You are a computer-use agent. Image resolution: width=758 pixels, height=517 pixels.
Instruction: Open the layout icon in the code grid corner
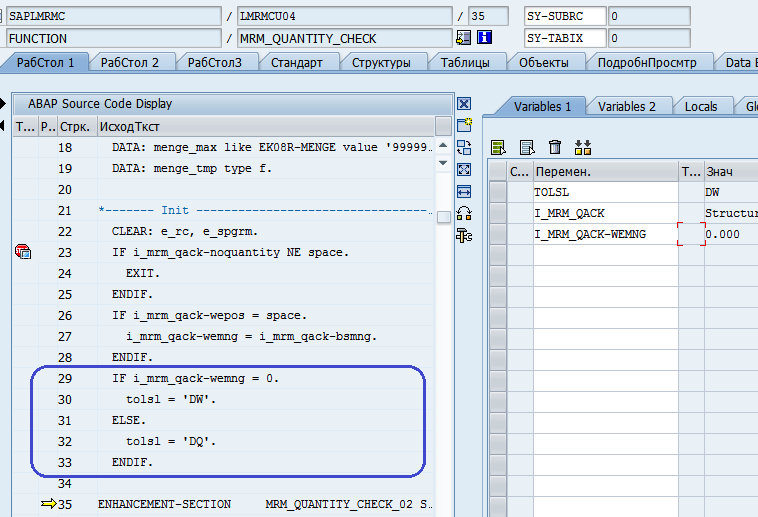point(443,126)
